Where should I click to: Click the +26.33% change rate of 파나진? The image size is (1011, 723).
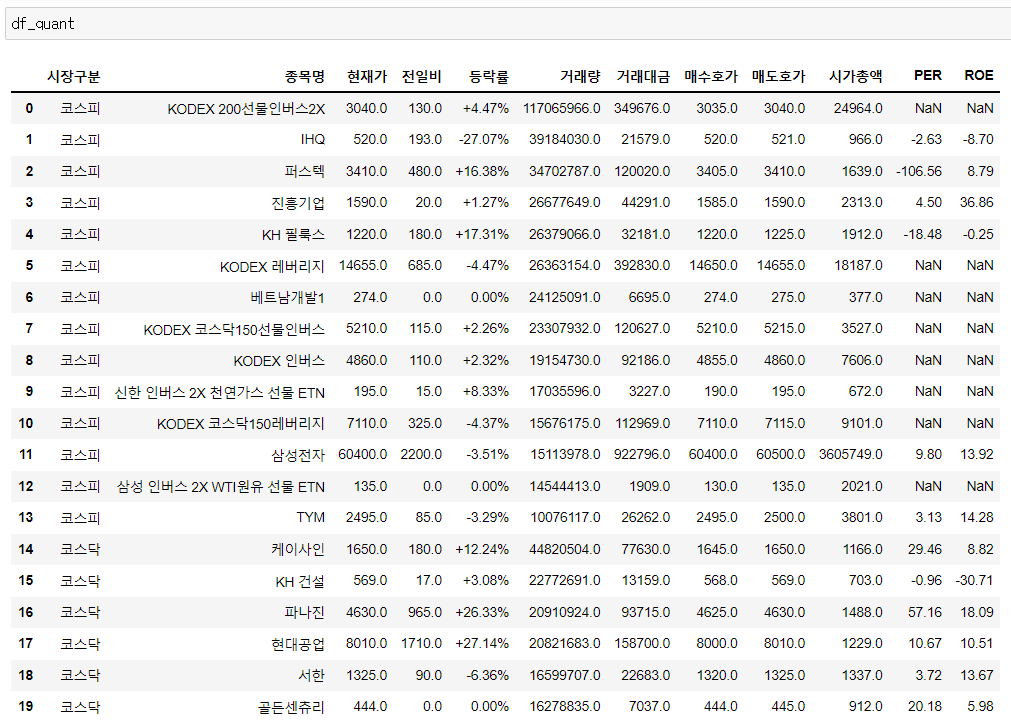tap(482, 611)
